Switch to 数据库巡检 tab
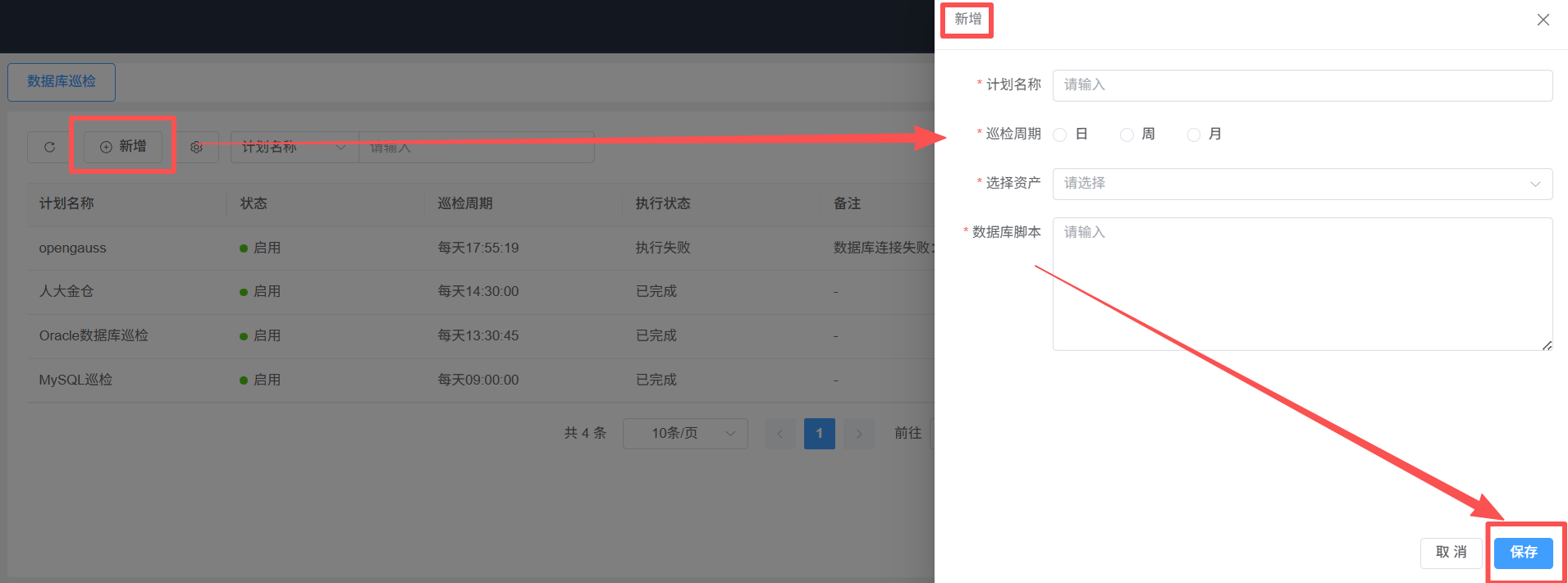The height and width of the screenshot is (583, 1568). pyautogui.click(x=62, y=82)
